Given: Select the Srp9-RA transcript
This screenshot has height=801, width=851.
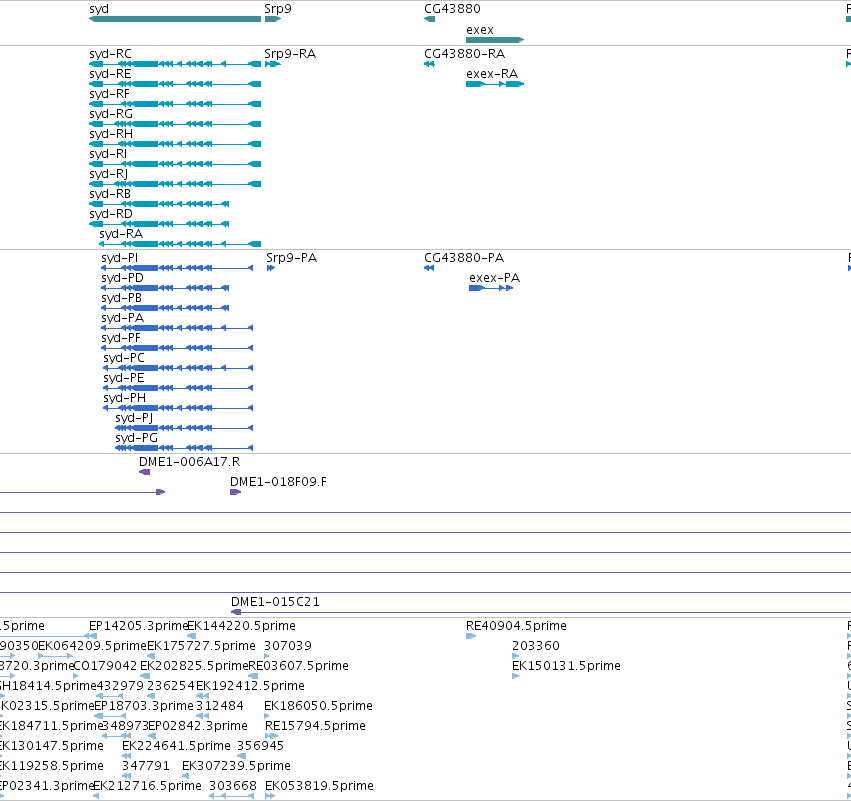Looking at the screenshot, I should [272, 64].
